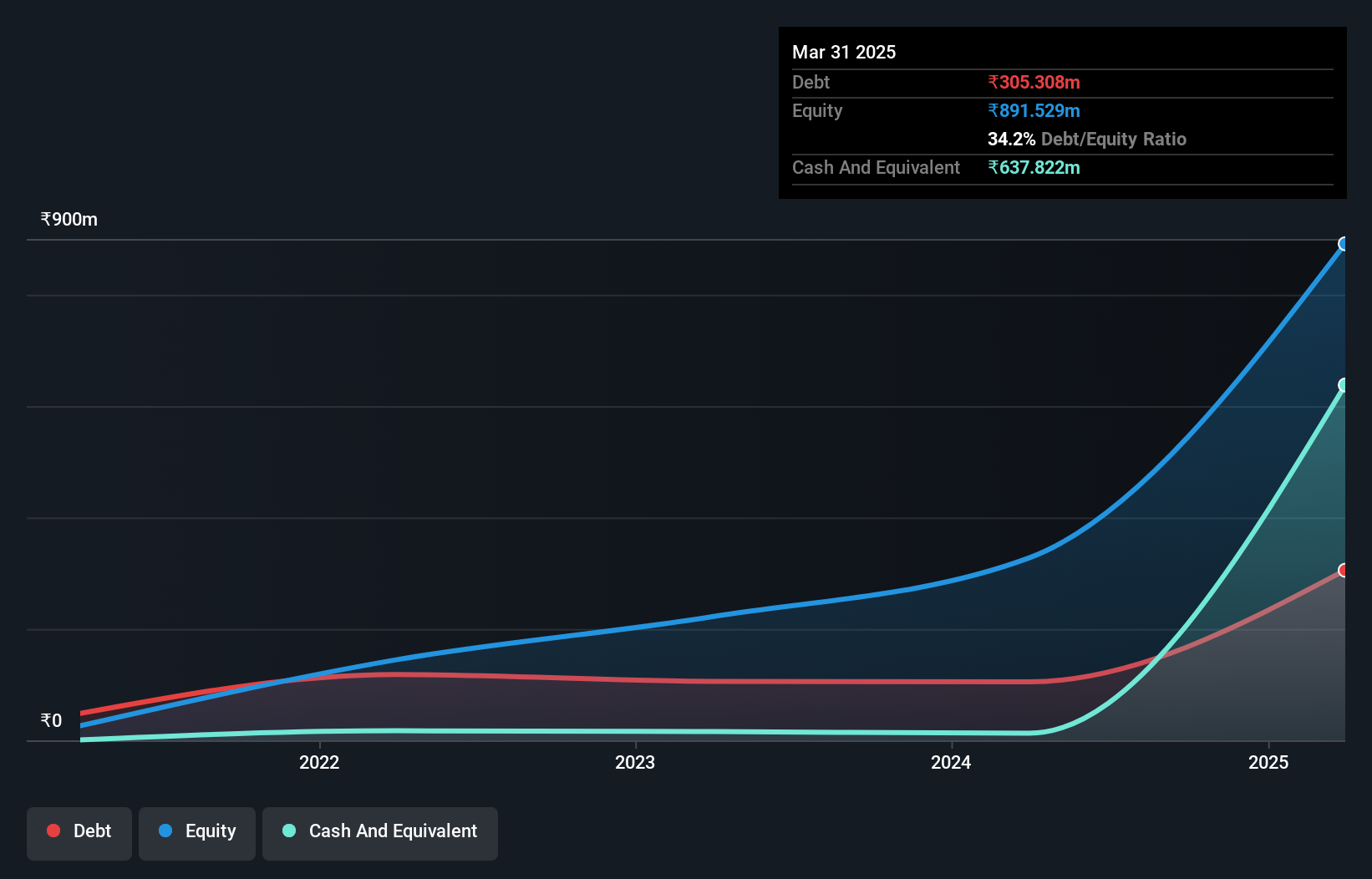Select the 2025 axis label
Screen dimensions: 1372x879
tap(1268, 762)
